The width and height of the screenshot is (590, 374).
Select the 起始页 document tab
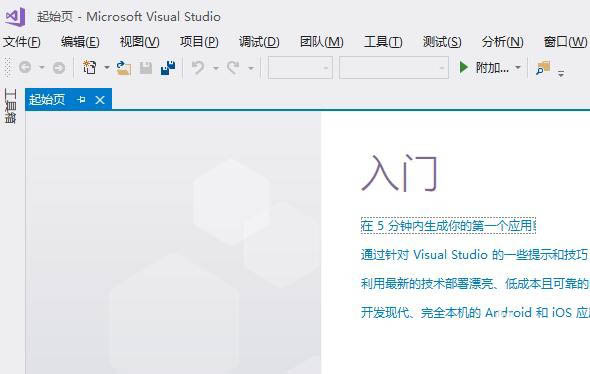point(47,100)
